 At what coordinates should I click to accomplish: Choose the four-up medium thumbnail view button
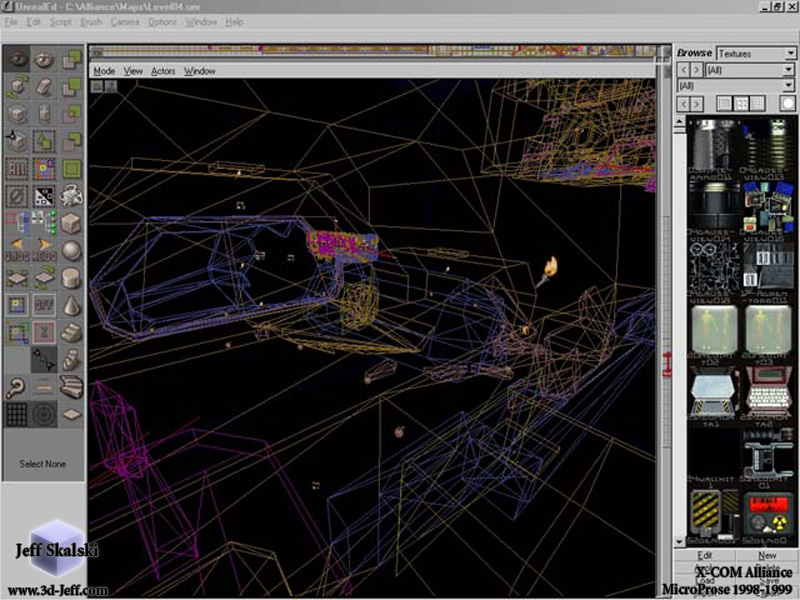point(741,104)
